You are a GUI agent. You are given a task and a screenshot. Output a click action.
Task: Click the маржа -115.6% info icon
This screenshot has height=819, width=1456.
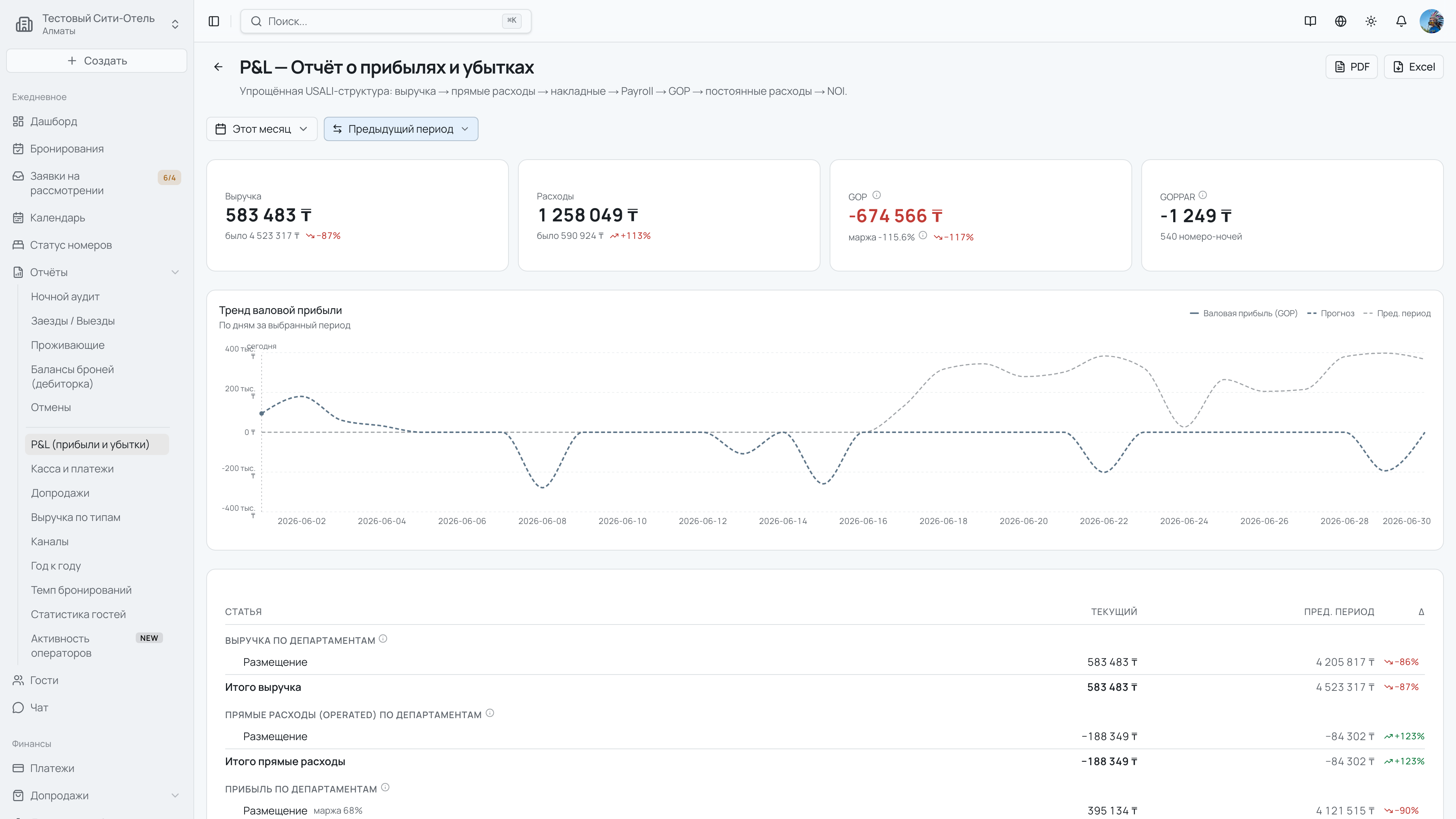(x=923, y=235)
